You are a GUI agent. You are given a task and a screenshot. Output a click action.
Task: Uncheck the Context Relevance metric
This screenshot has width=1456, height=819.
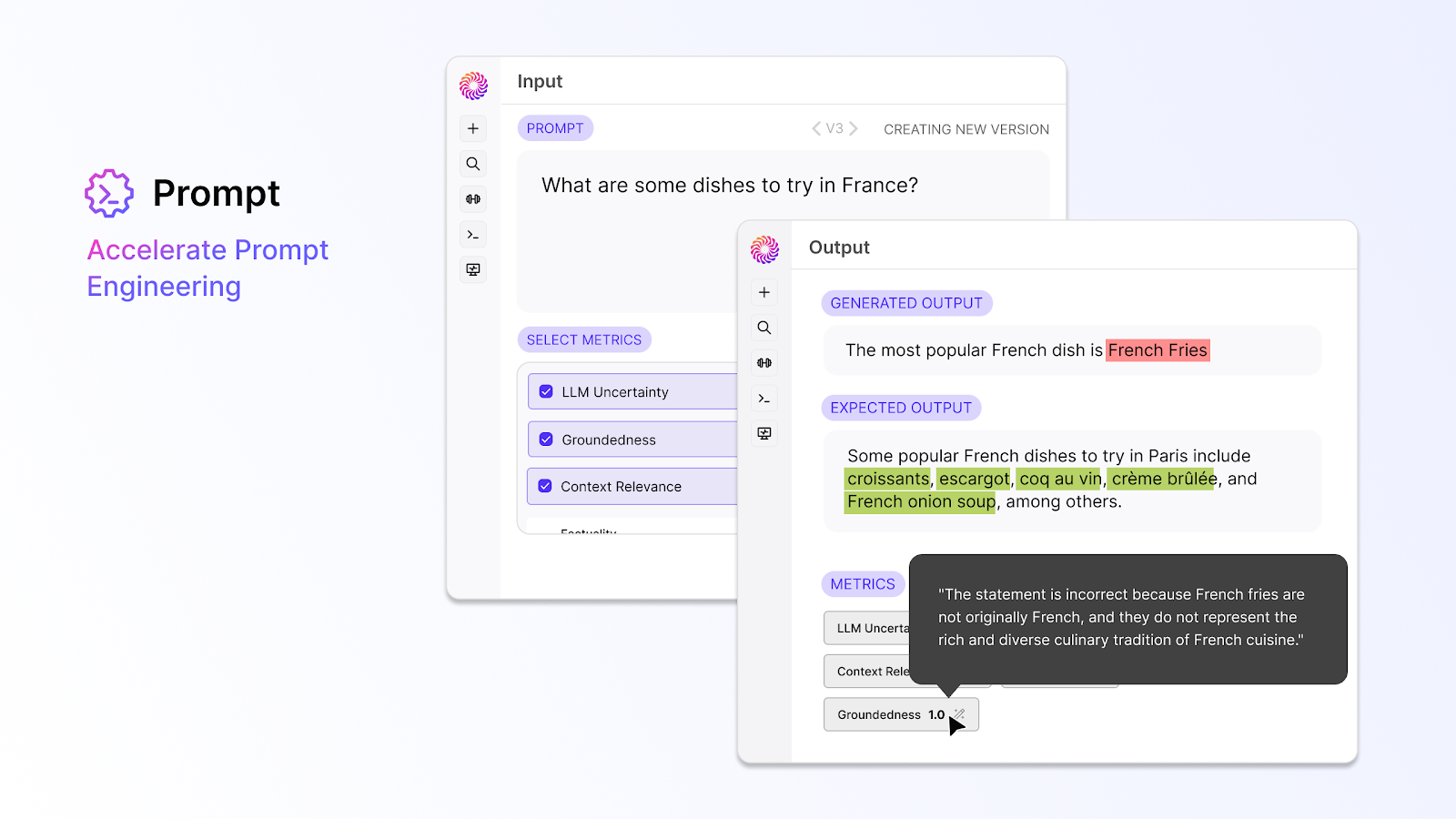click(x=545, y=486)
